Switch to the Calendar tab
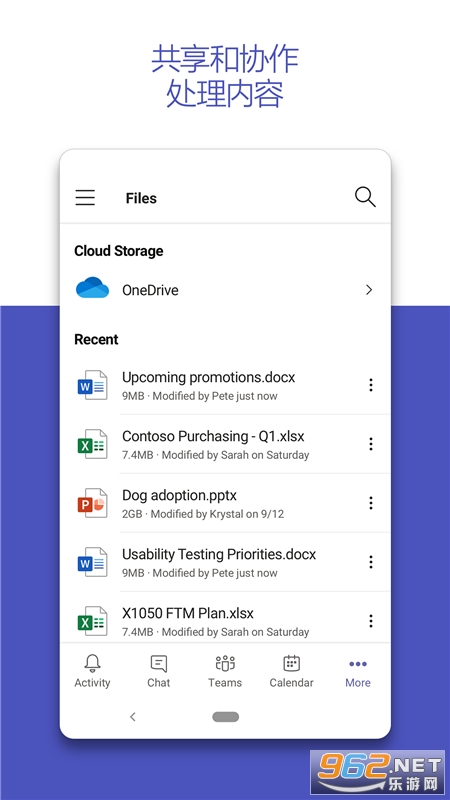Viewport: 450px width, 800px height. [x=291, y=671]
